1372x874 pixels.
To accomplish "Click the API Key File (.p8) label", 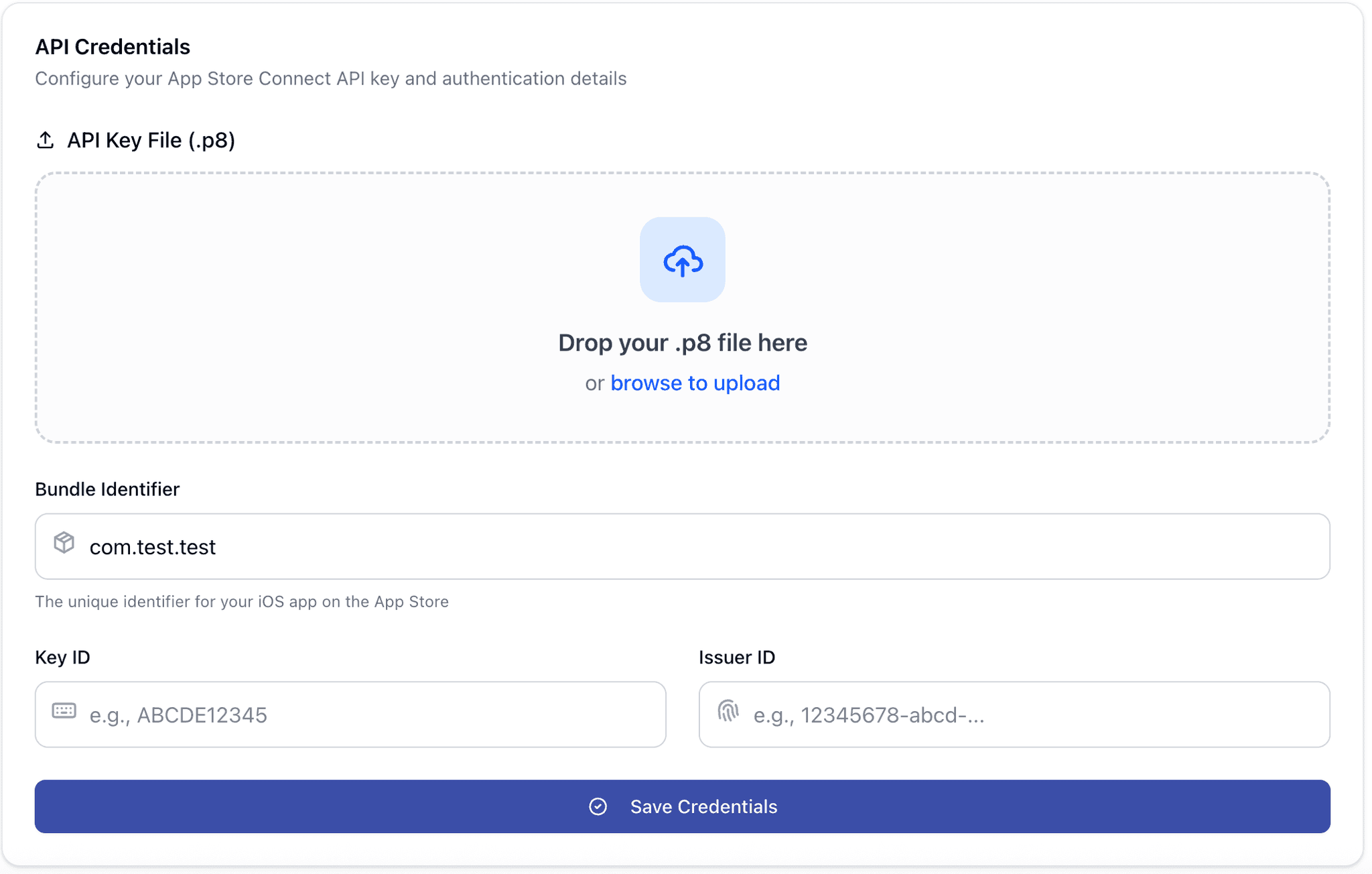I will (x=150, y=140).
